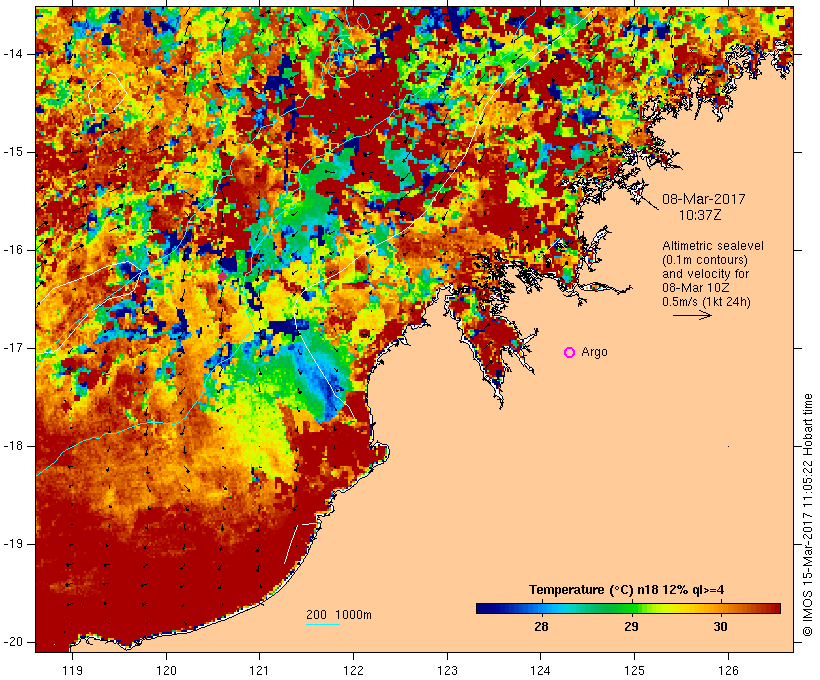Click the longitude label '123'
Screen dimensions: 820x680
tap(447, 670)
